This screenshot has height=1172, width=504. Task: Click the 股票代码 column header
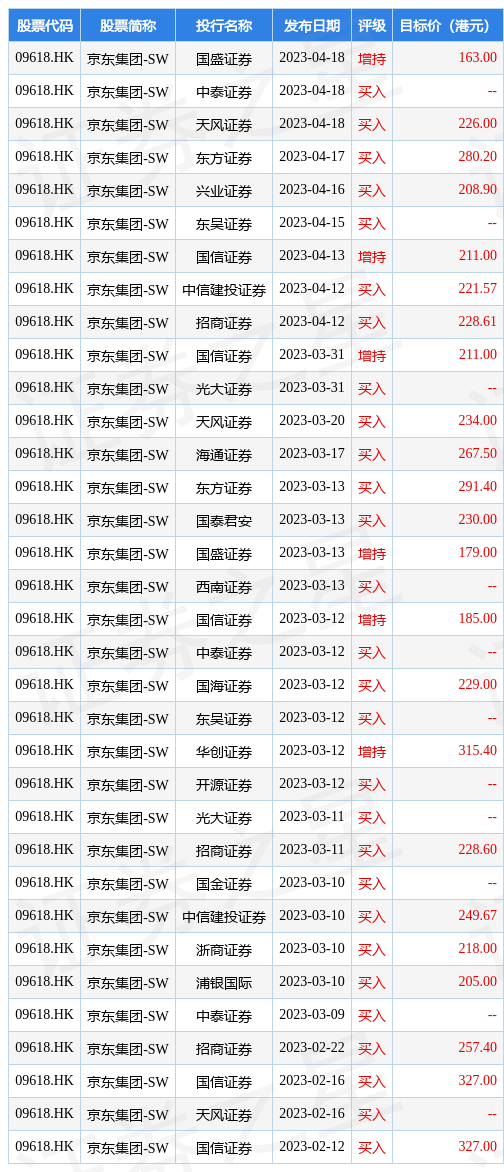tap(44, 26)
